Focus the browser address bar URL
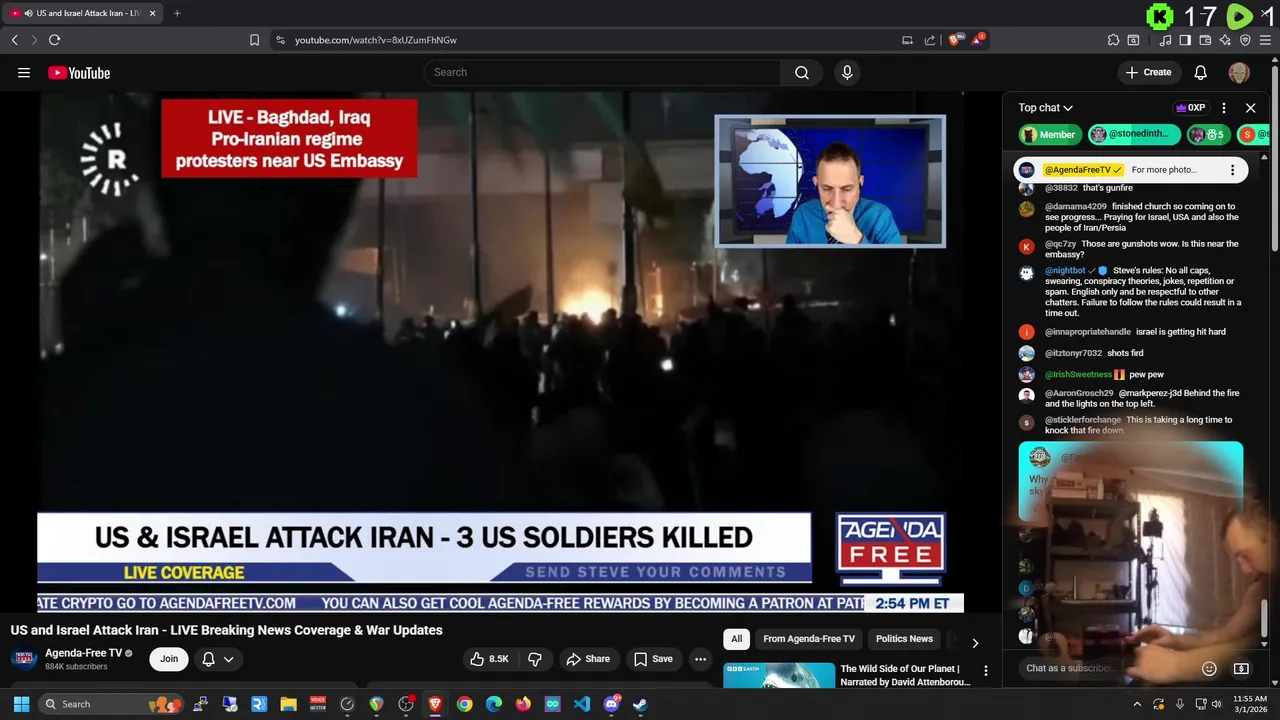This screenshot has width=1280, height=720. [376, 40]
